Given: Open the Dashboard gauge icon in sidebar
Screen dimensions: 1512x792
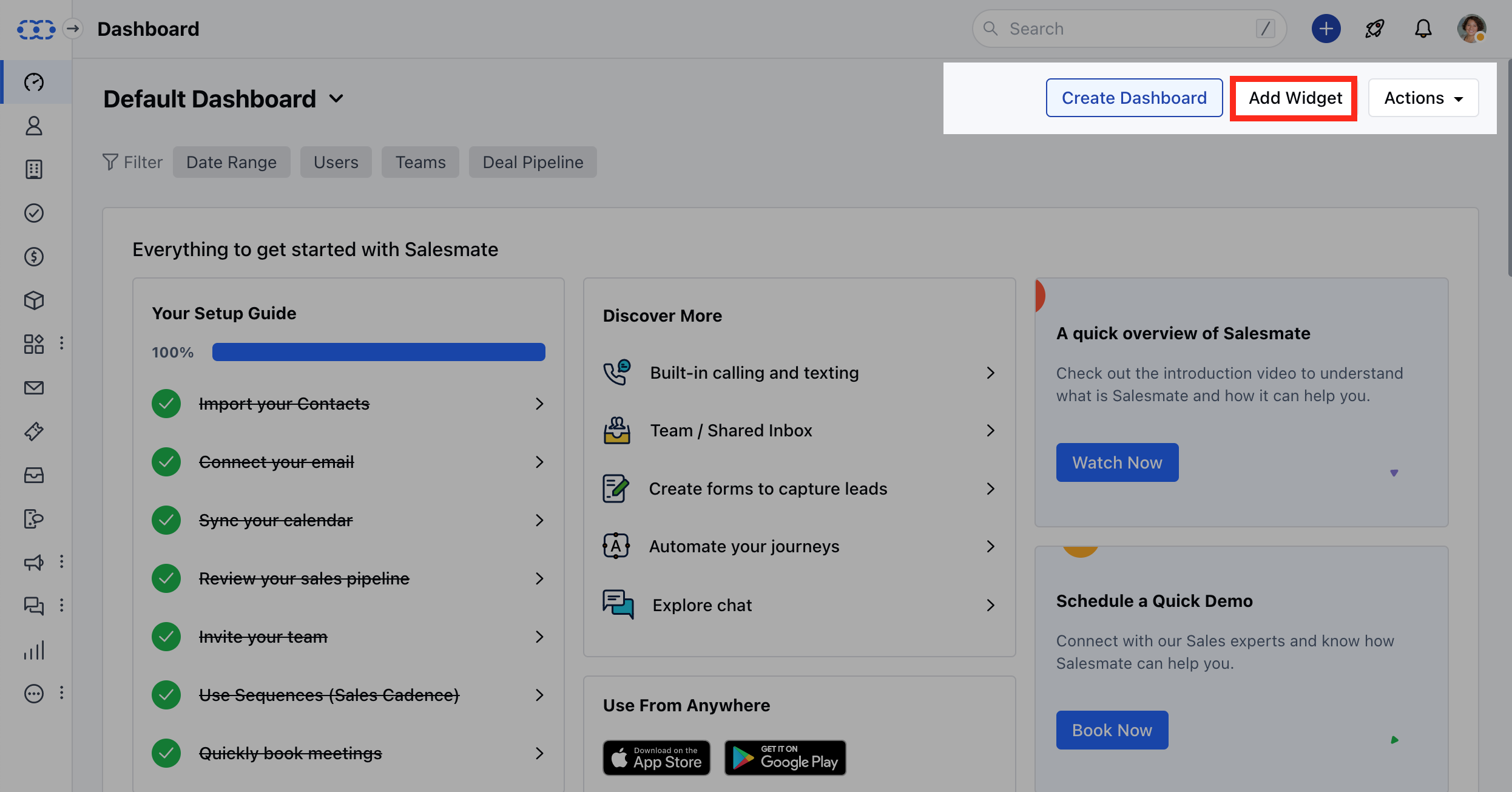Looking at the screenshot, I should [x=34, y=82].
